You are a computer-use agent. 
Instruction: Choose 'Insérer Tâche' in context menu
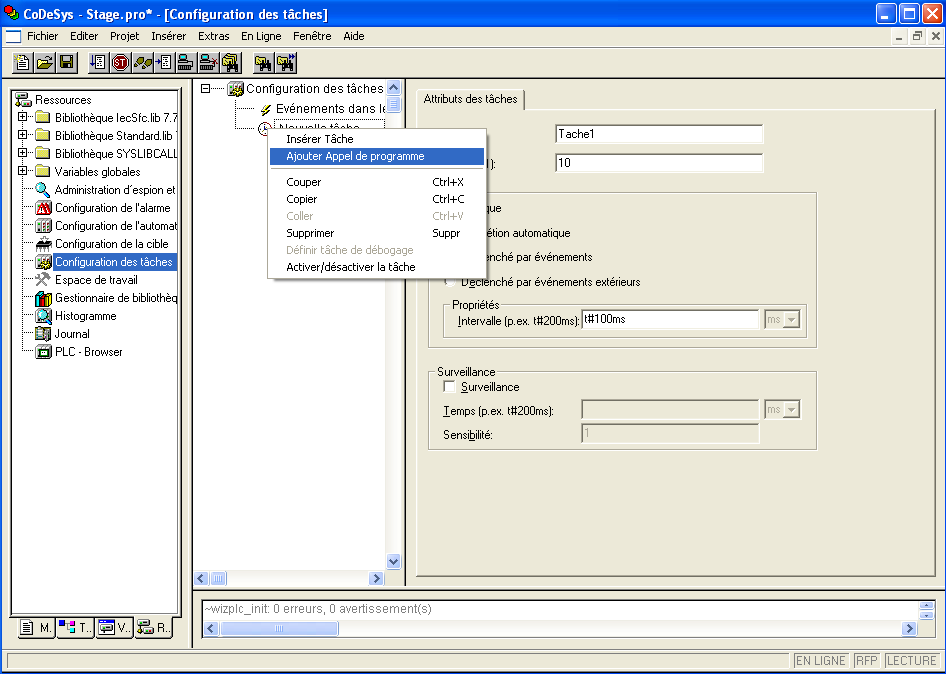(x=377, y=139)
